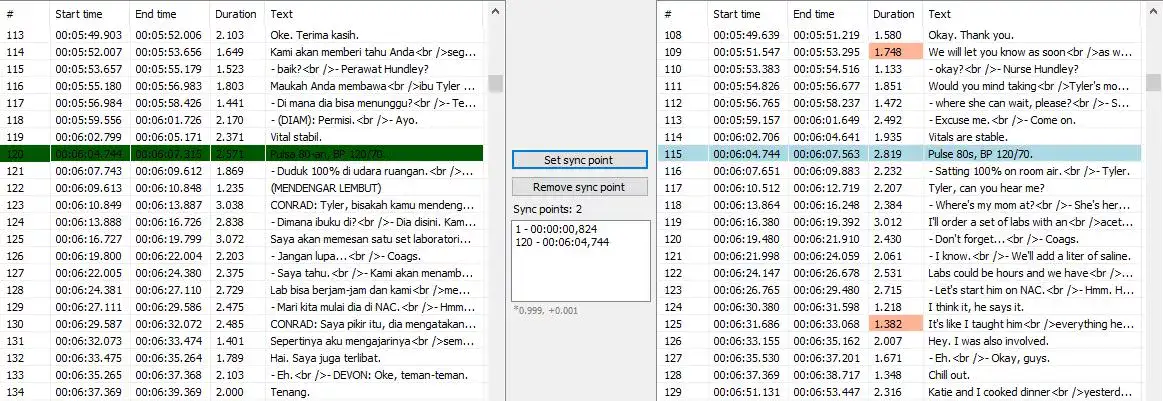Select left row 129 'Mari kita mulai dia di NAC.'
The width and height of the screenshot is (1163, 401).
pos(243,307)
